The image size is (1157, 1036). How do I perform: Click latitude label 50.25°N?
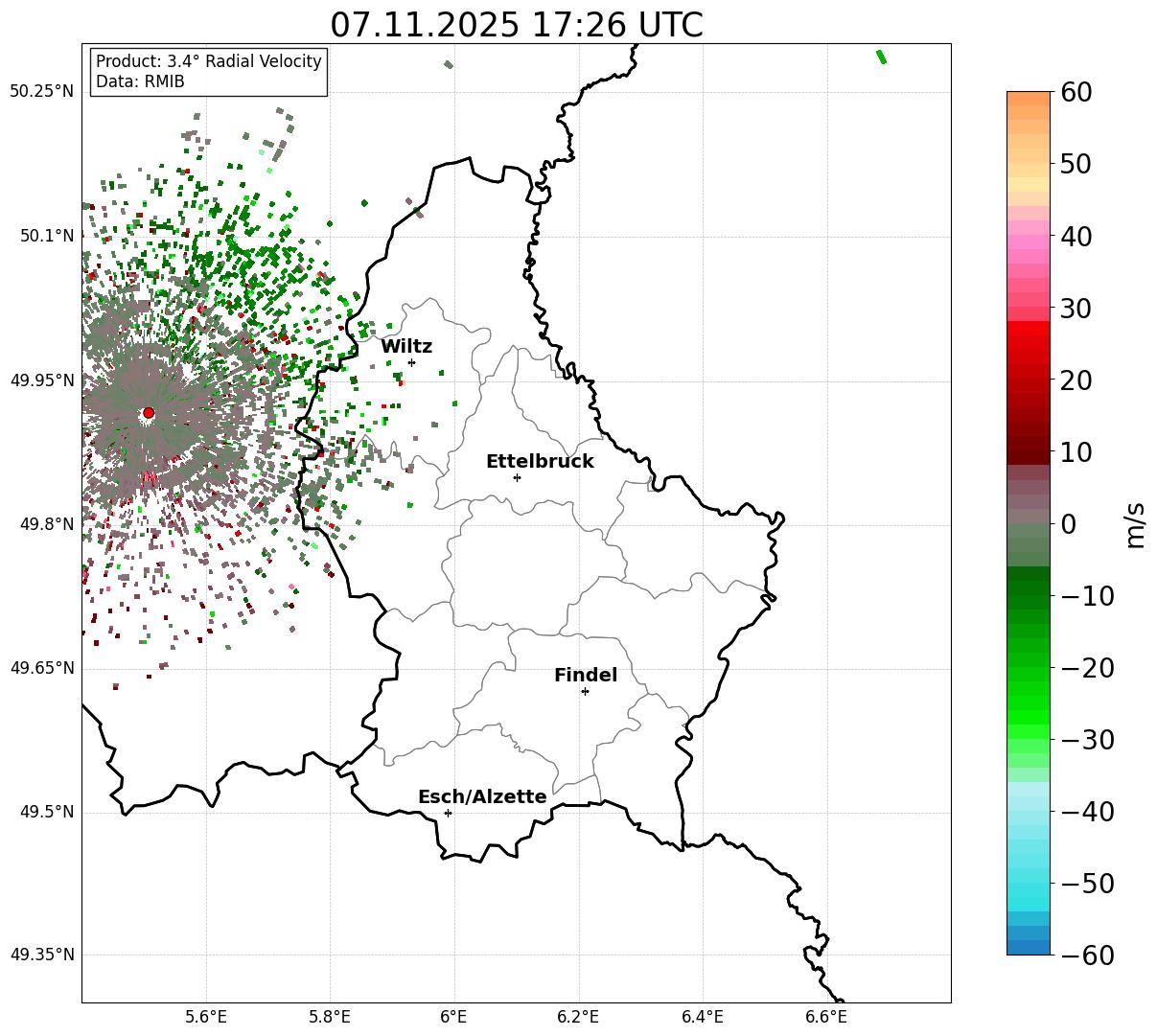41,92
